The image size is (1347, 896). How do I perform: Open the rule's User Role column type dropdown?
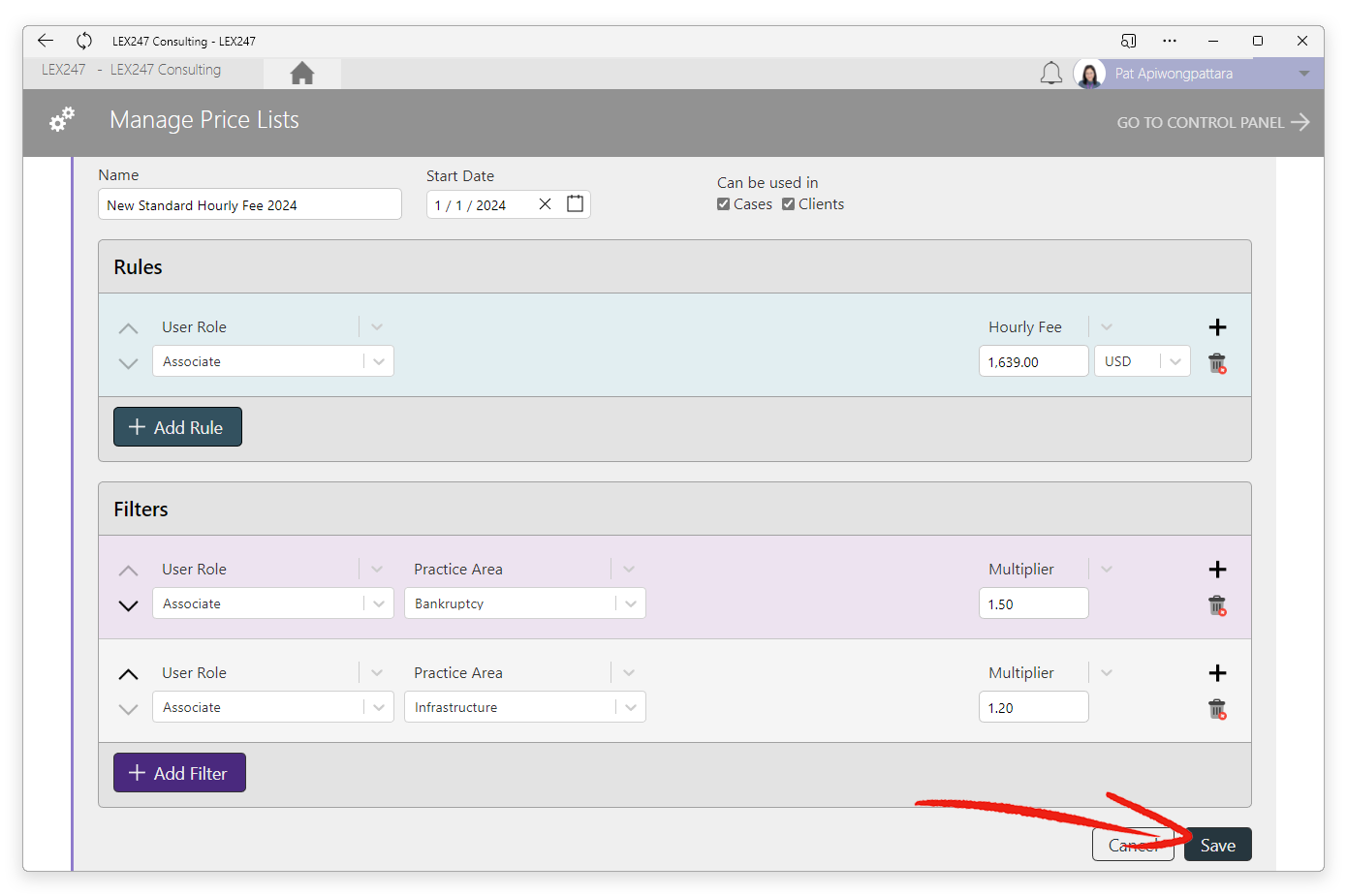pyautogui.click(x=377, y=327)
